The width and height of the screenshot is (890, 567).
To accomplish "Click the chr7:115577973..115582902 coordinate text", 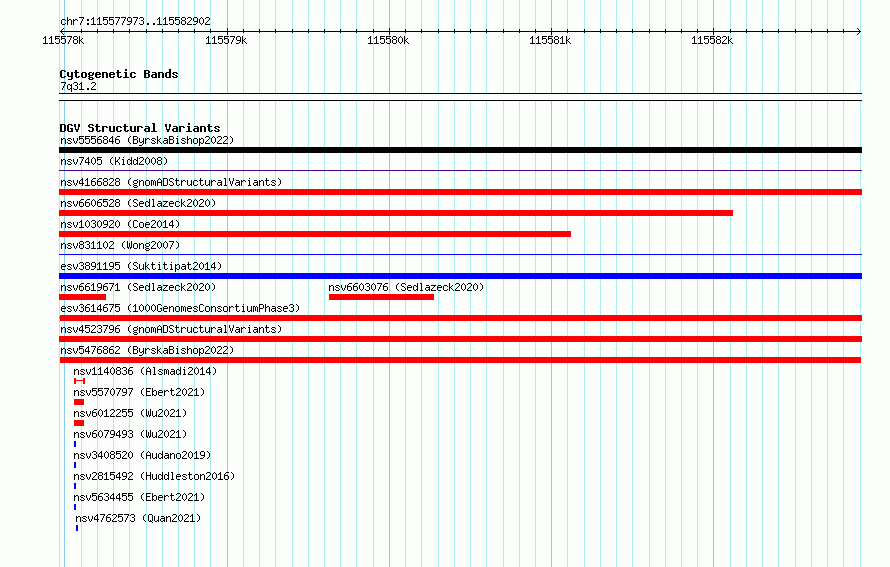I will 135,21.
